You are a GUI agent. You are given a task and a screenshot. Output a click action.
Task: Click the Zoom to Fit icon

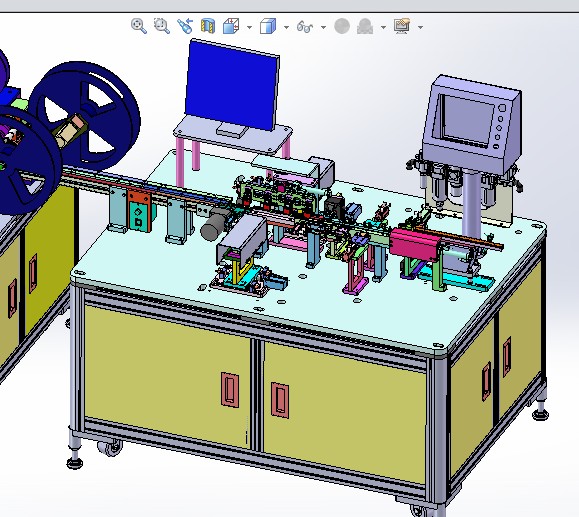(x=139, y=26)
